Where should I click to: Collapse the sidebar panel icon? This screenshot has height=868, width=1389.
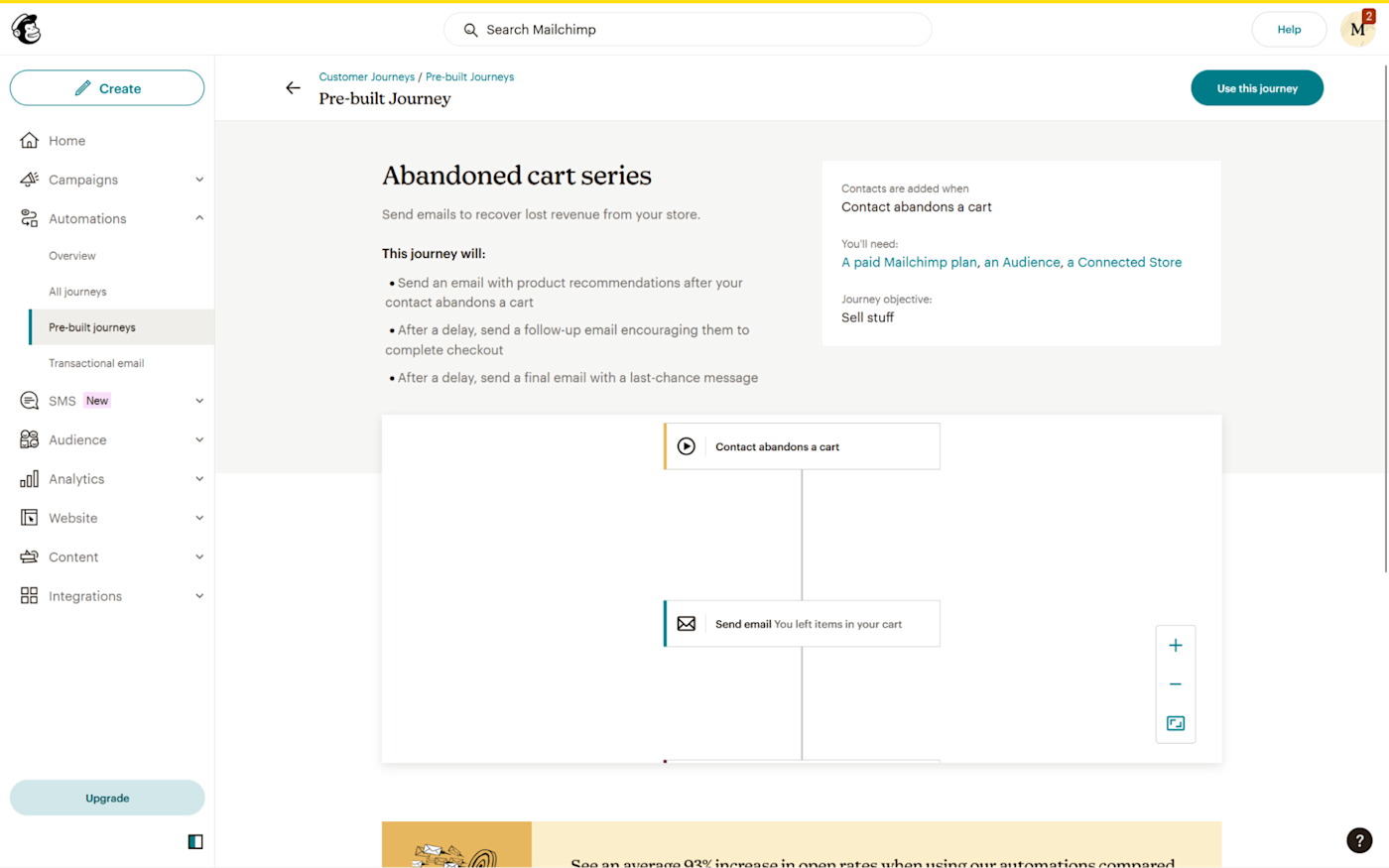point(195,842)
